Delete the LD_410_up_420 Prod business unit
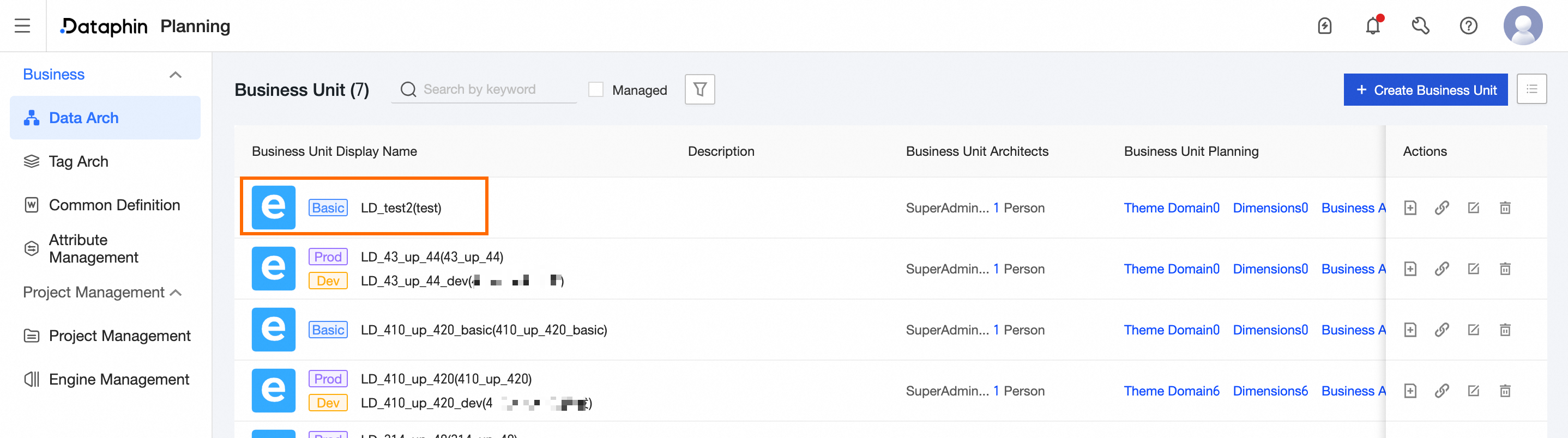The width and height of the screenshot is (1568, 438). pos(1505,391)
